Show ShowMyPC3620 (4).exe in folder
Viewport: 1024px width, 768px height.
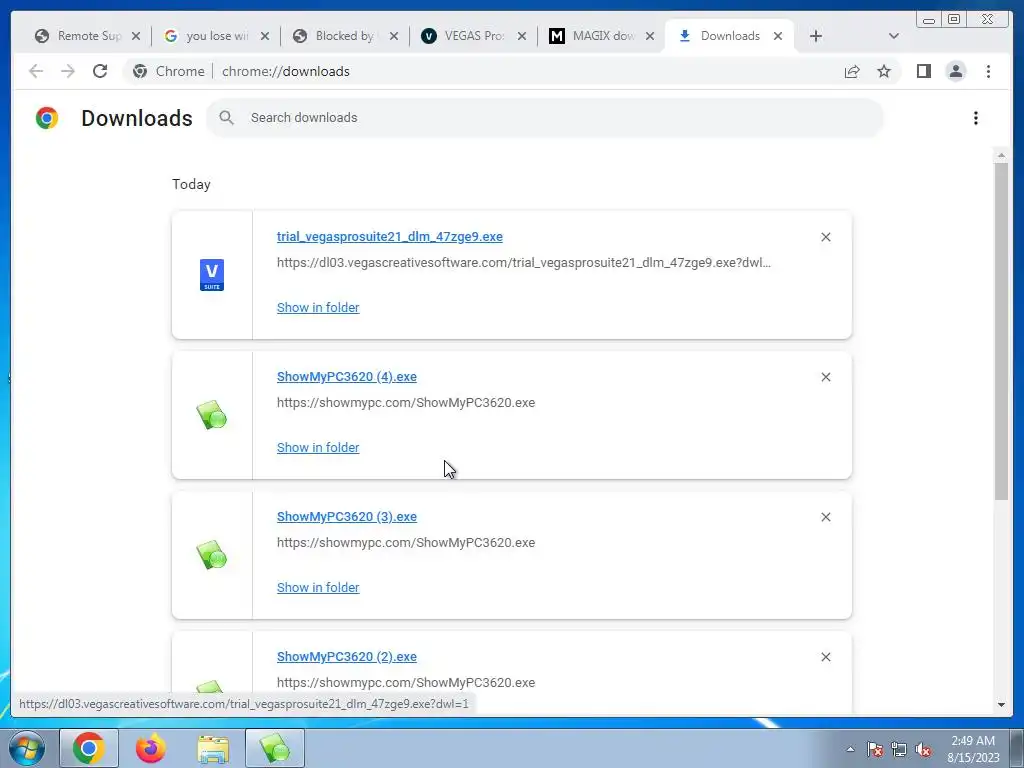click(318, 447)
